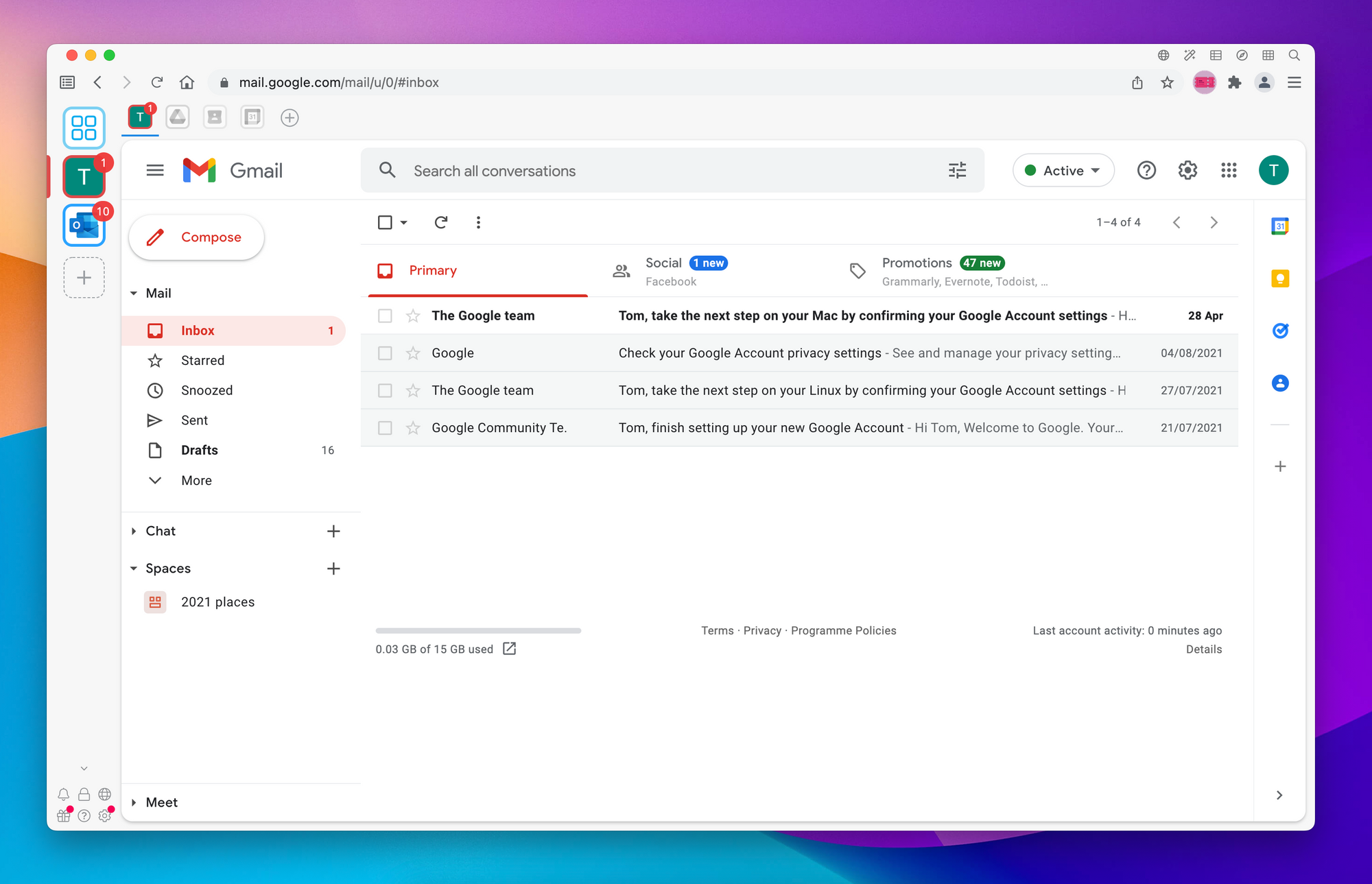Select the Primary inbox tab
The width and height of the screenshot is (1372, 884).
point(431,270)
